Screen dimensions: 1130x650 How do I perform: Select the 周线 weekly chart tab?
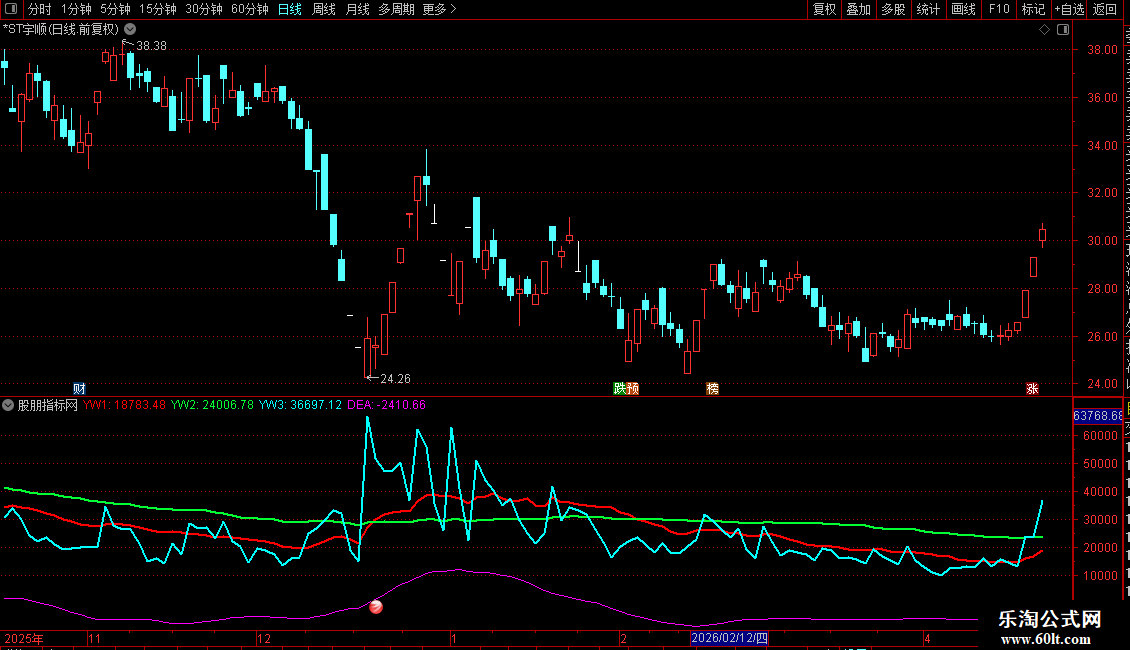(324, 9)
